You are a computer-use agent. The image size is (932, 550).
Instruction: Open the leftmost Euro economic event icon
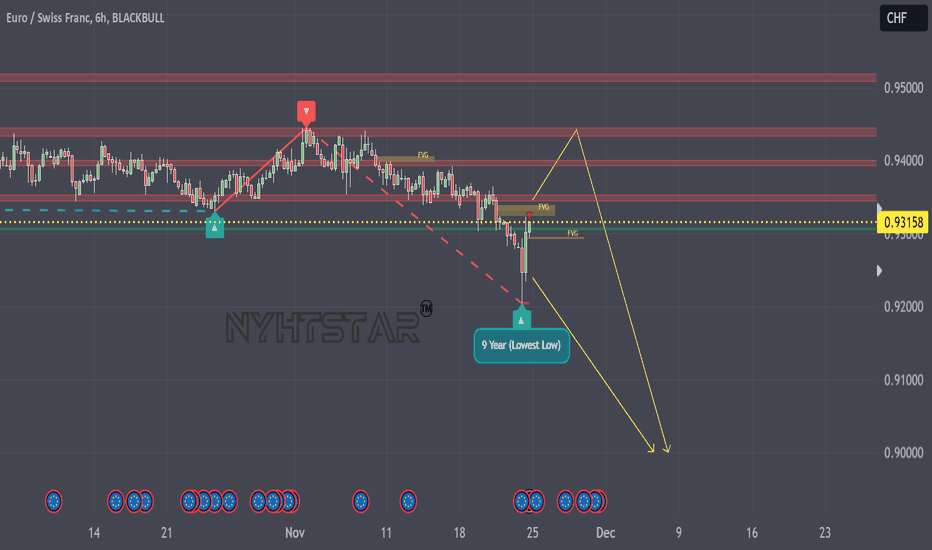coord(53,501)
